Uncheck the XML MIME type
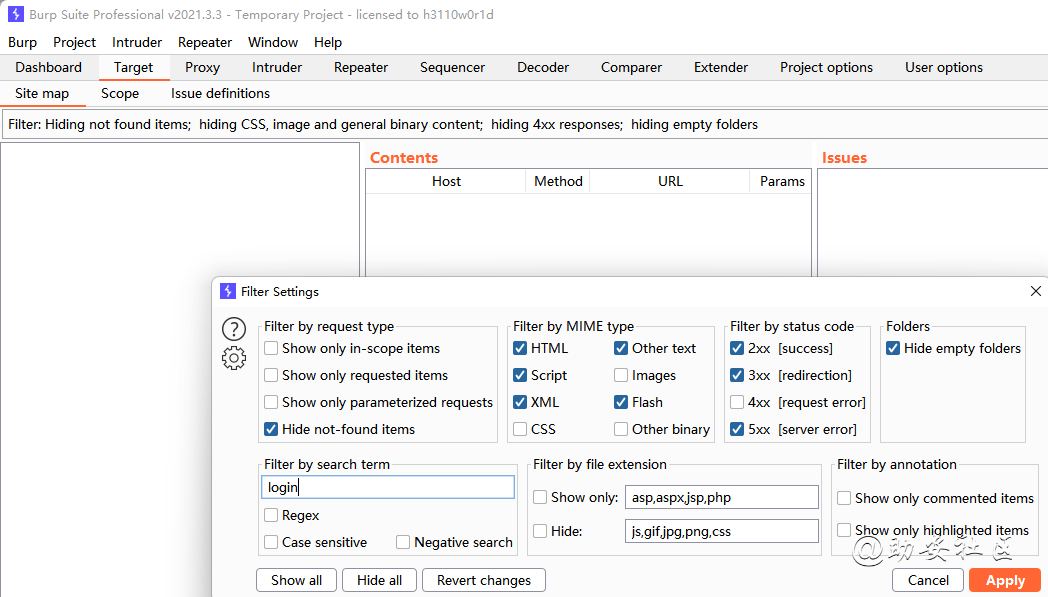The image size is (1048, 597). pyautogui.click(x=520, y=402)
